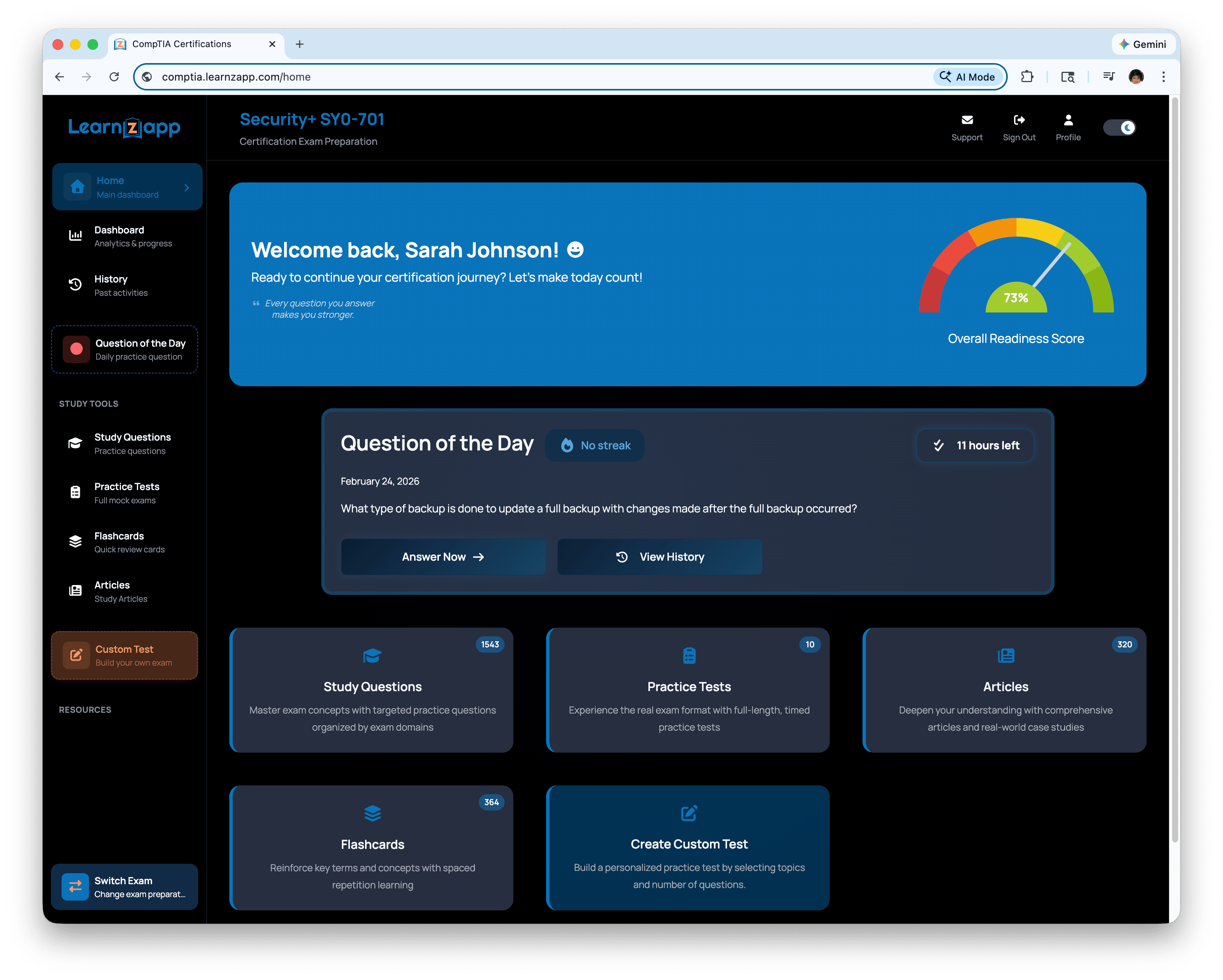This screenshot has width=1223, height=980.
Task: Open the Articles card with 320 badge
Action: [x=1005, y=690]
